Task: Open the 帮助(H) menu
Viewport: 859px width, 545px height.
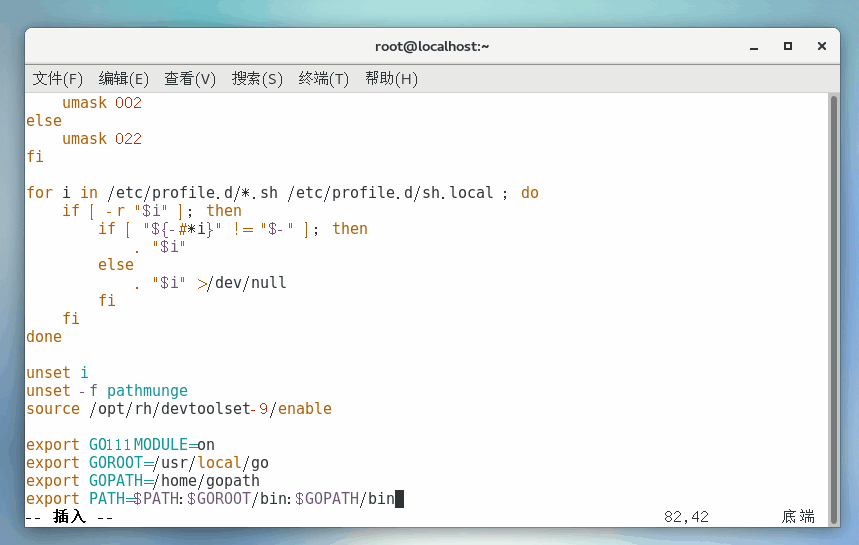Action: [391, 79]
